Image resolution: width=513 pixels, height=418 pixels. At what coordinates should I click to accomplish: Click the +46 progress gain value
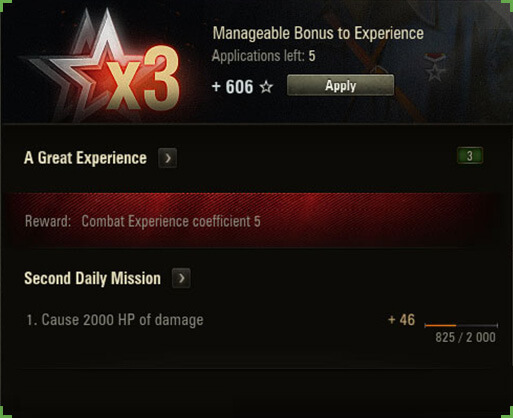(402, 320)
